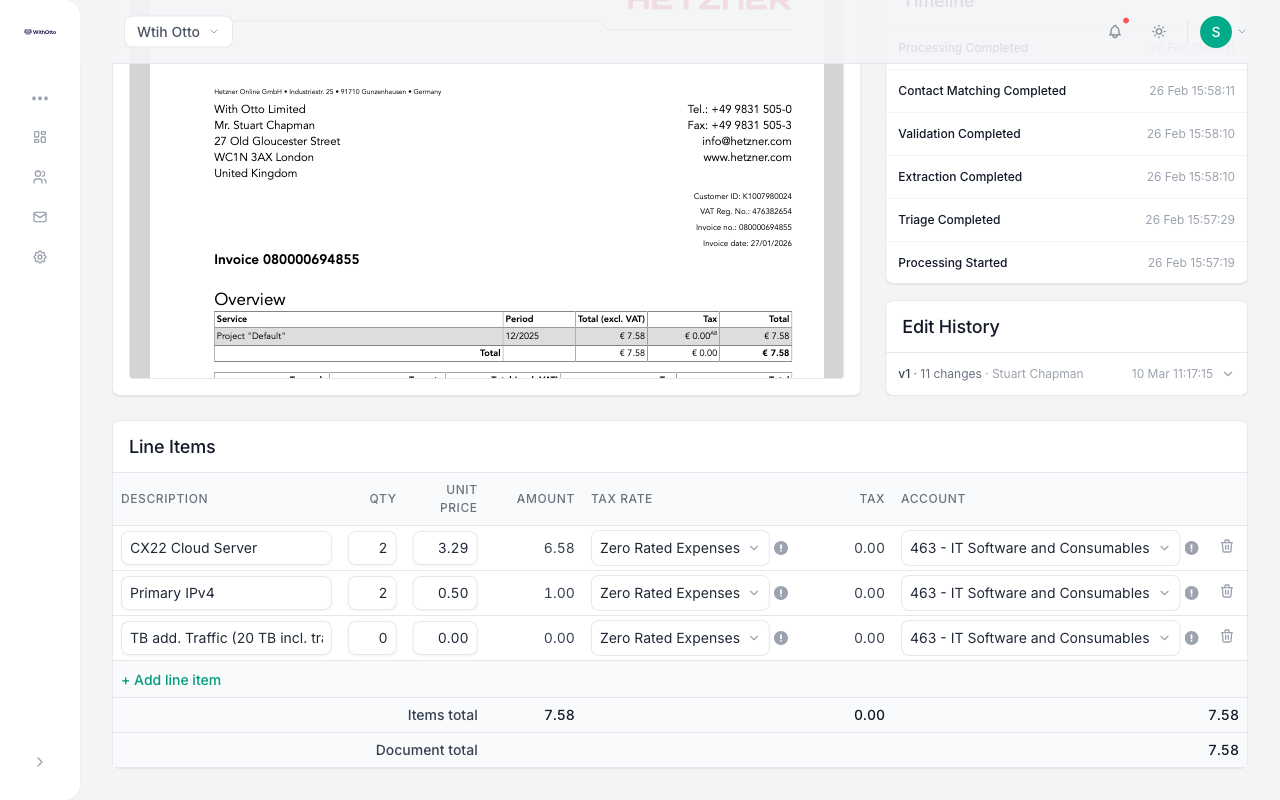
Task: Click the warning icon beside TB add. Traffic account
Action: click(1191, 638)
